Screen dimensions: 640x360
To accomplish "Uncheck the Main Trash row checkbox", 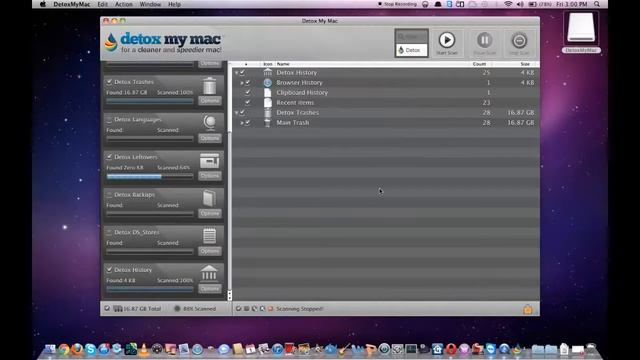I will (x=247, y=122).
